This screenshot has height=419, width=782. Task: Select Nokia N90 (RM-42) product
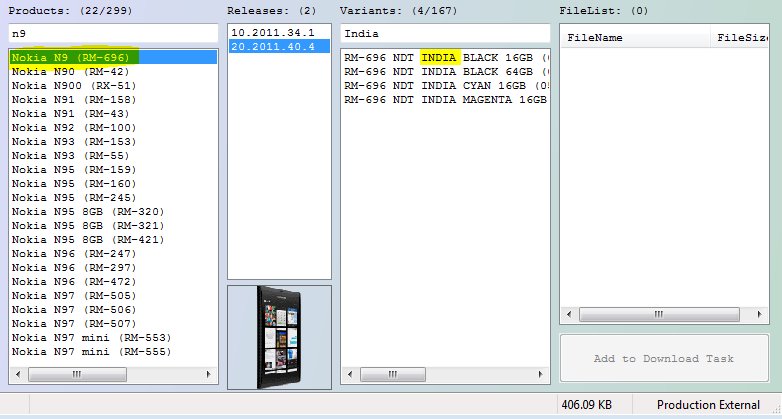point(113,71)
